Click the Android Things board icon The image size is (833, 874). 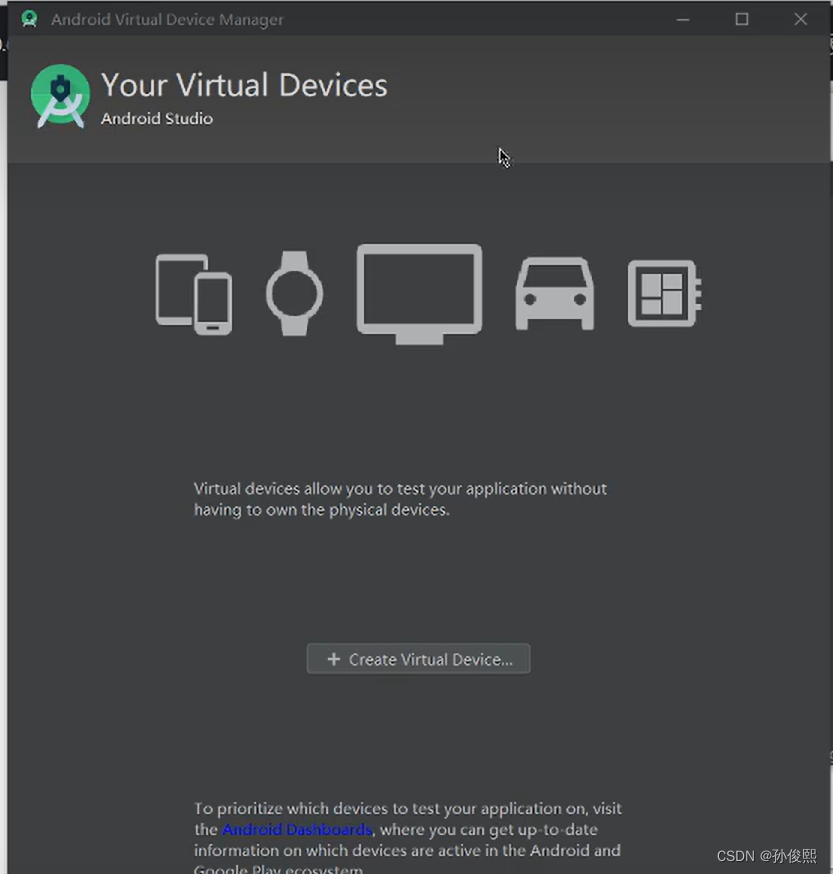665,293
